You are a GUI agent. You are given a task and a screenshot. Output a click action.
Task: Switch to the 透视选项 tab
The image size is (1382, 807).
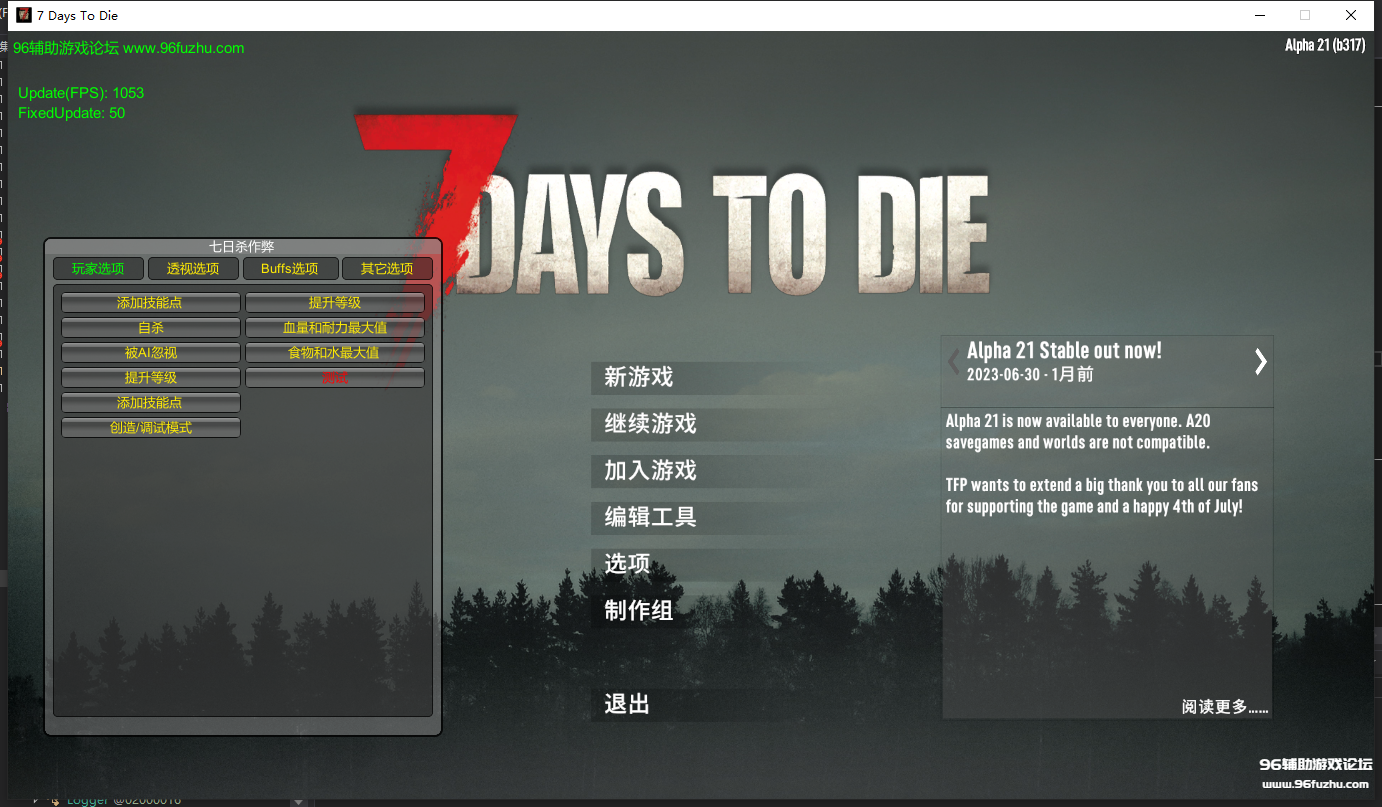192,268
